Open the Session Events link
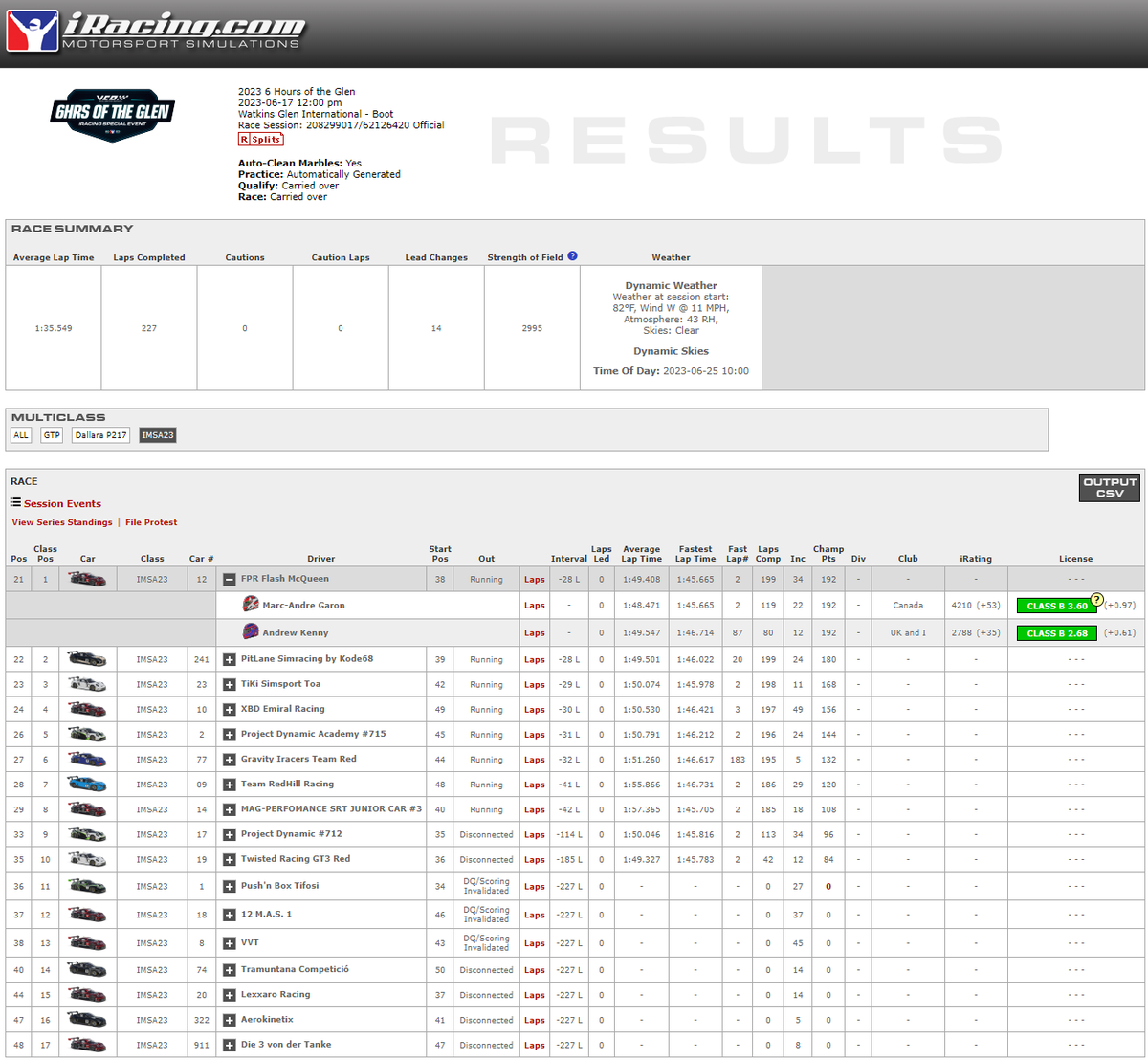 (x=62, y=503)
